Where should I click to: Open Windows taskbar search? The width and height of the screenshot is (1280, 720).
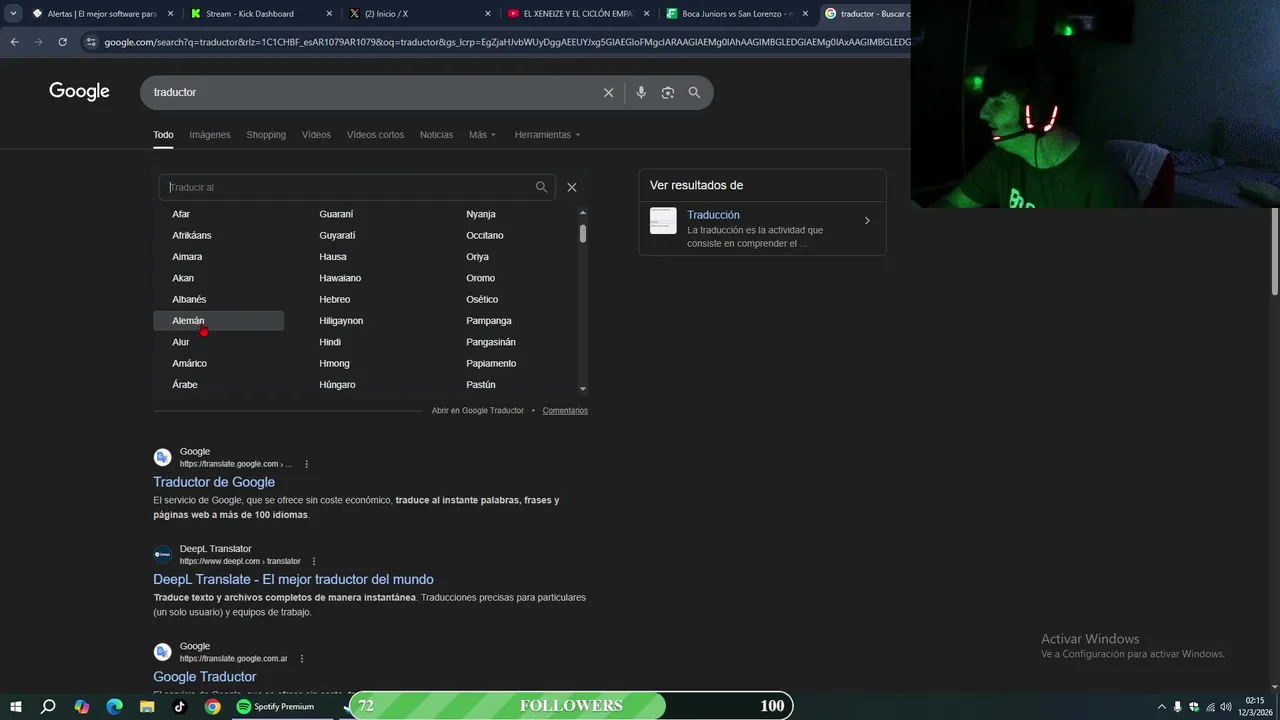[48, 706]
